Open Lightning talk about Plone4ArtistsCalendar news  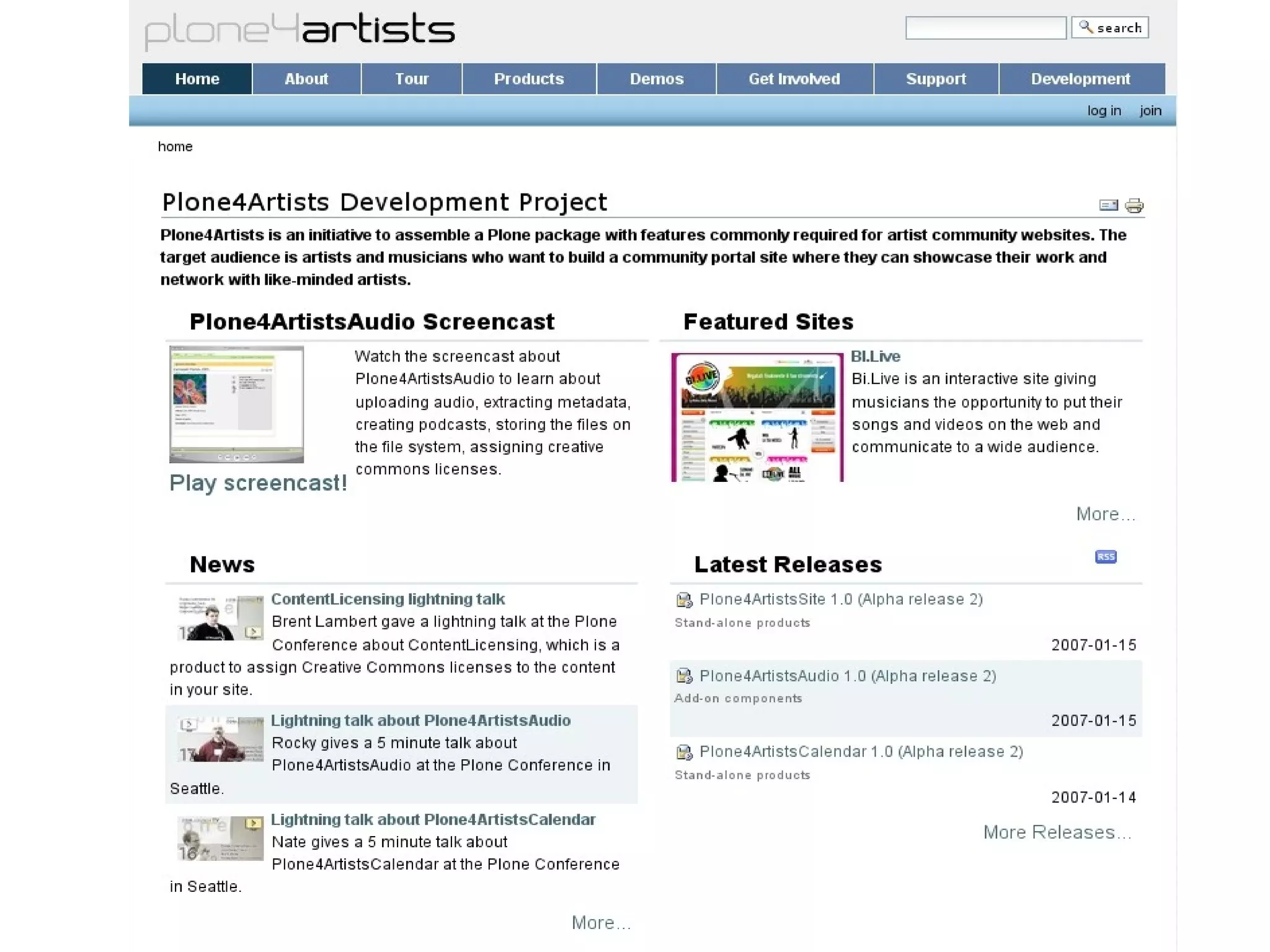(433, 819)
